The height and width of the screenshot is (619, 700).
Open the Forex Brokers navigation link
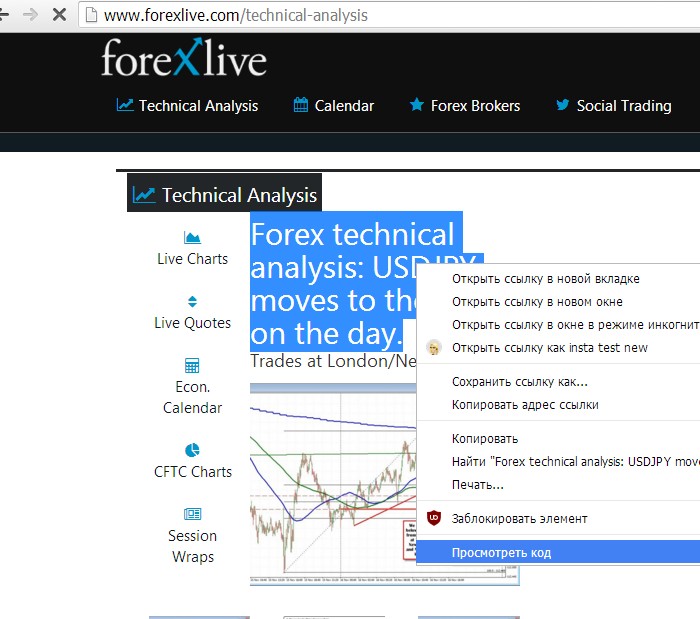(x=475, y=106)
